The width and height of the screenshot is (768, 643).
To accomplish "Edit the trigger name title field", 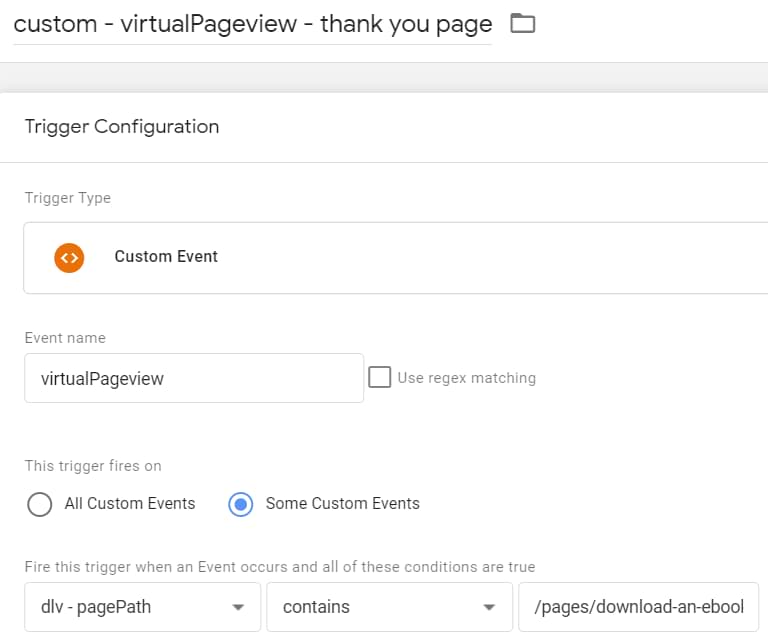I will coord(252,24).
